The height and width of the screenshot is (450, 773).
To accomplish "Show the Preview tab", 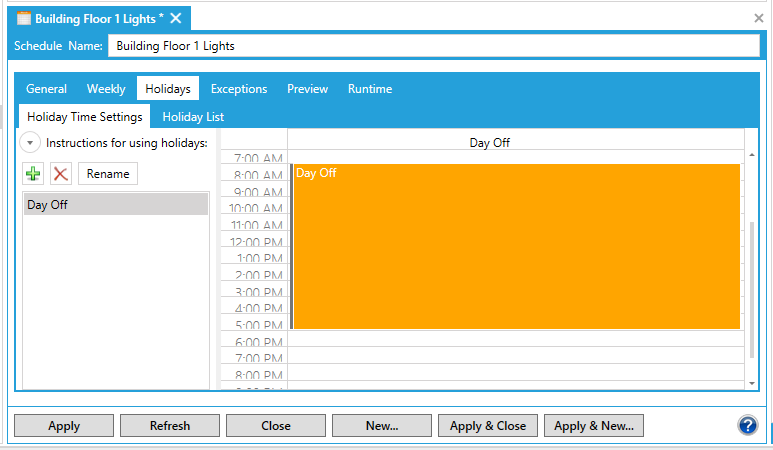I will 307,89.
